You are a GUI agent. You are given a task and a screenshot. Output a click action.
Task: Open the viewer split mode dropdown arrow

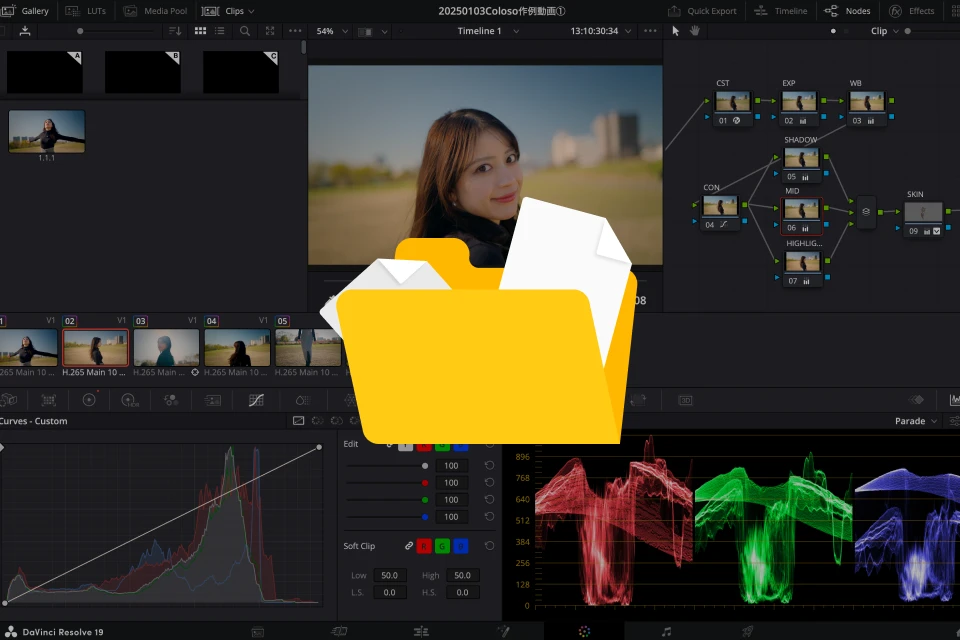384,31
